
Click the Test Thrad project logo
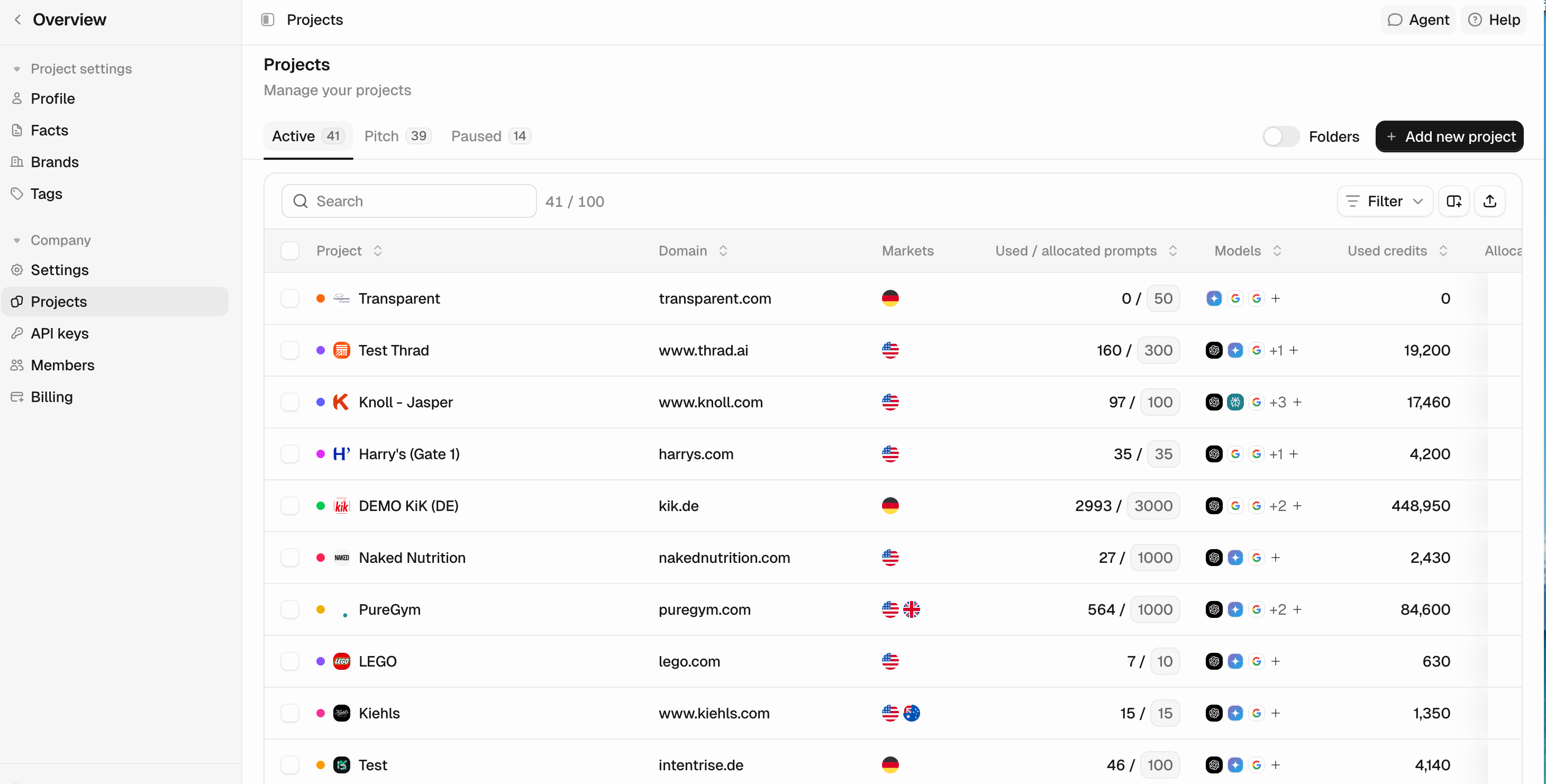click(x=341, y=350)
